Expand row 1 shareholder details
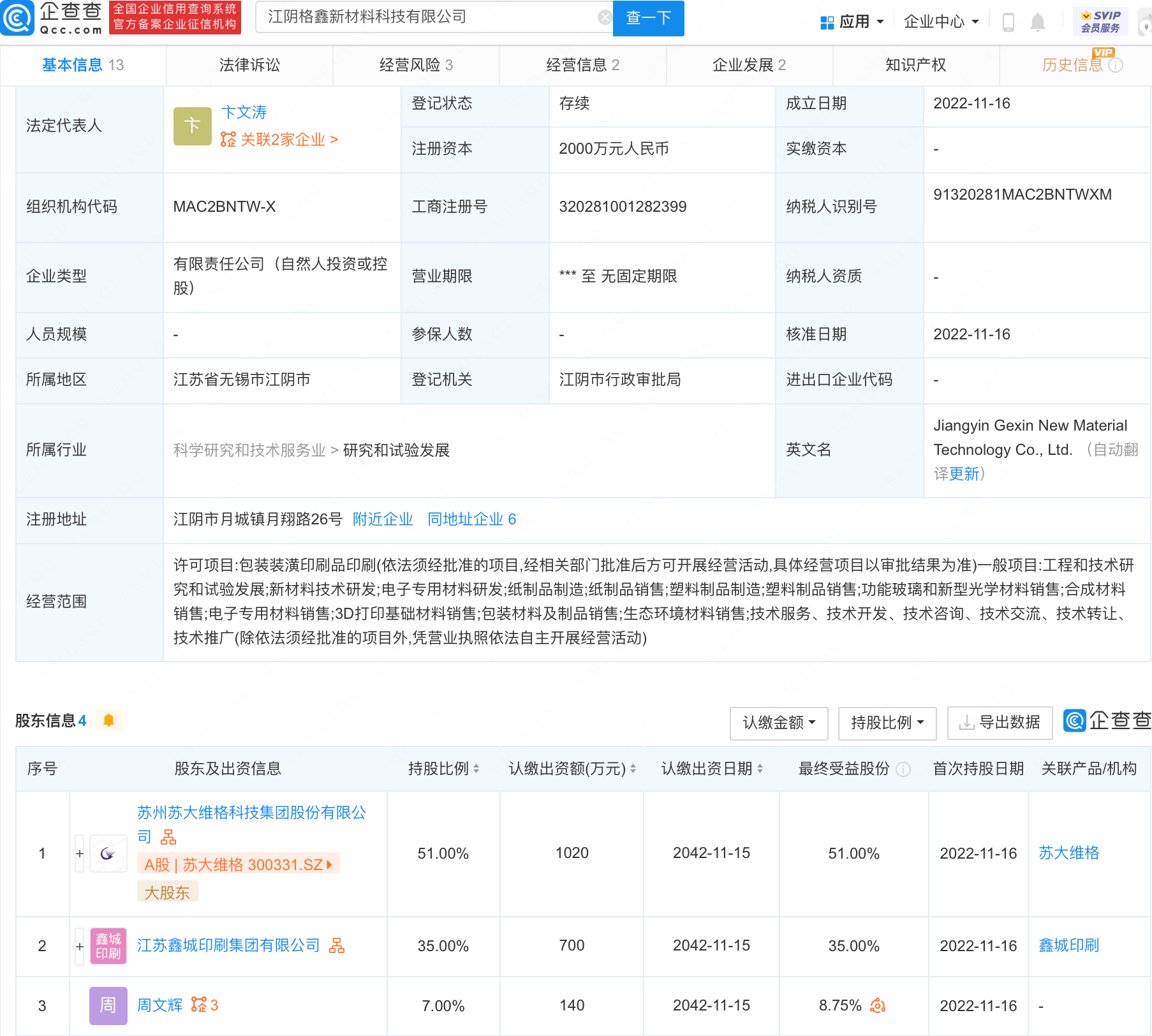The image size is (1152, 1036). pyautogui.click(x=80, y=854)
